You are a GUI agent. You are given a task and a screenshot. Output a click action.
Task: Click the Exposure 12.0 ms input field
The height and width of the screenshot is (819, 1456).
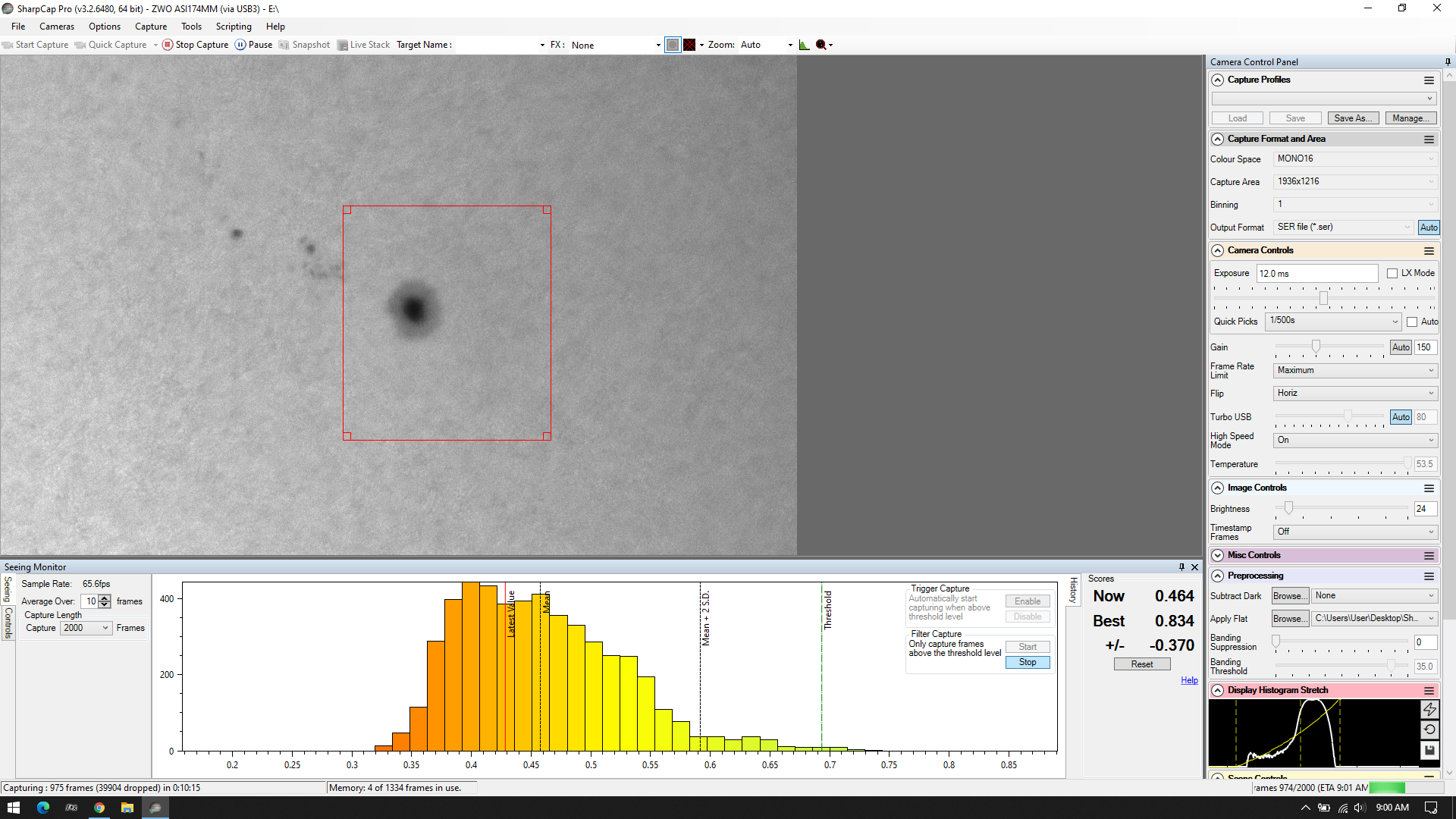[1317, 274]
